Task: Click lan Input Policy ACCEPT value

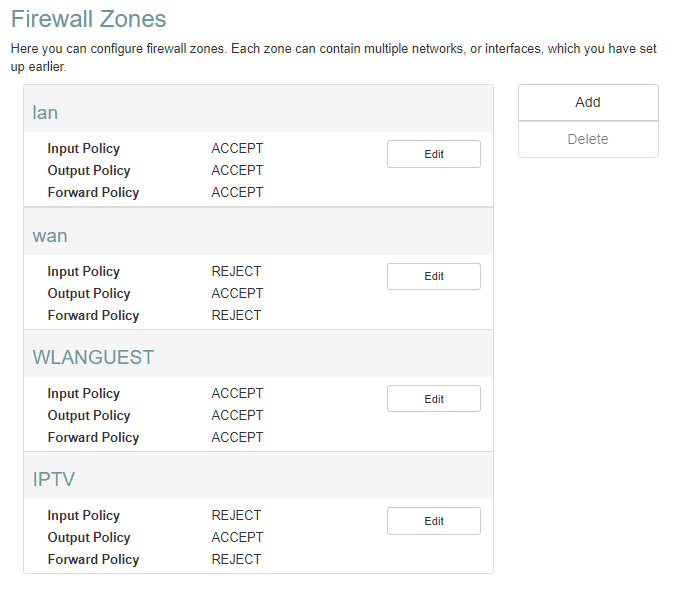Action: (x=237, y=148)
